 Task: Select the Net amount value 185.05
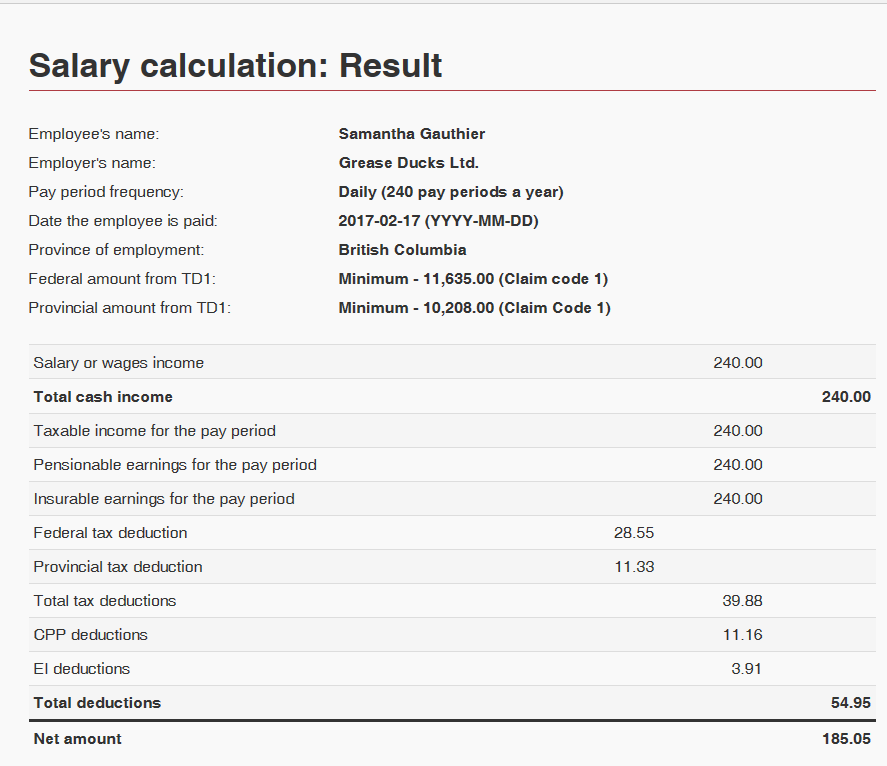coord(846,739)
